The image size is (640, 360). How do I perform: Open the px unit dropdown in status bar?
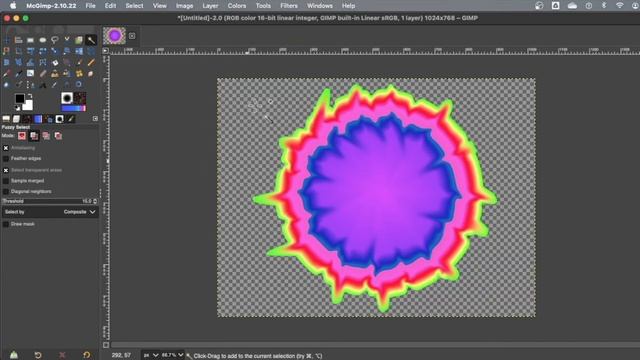coord(151,356)
